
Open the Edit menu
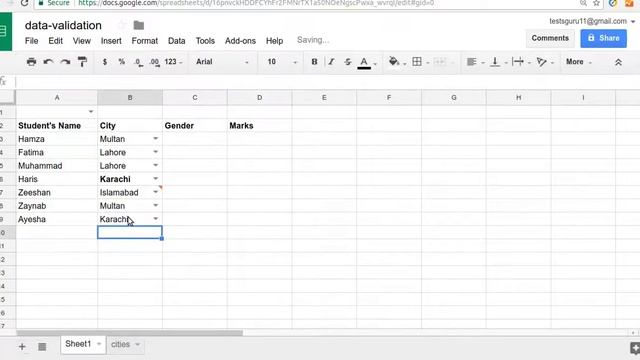pyautogui.click(x=56, y=41)
